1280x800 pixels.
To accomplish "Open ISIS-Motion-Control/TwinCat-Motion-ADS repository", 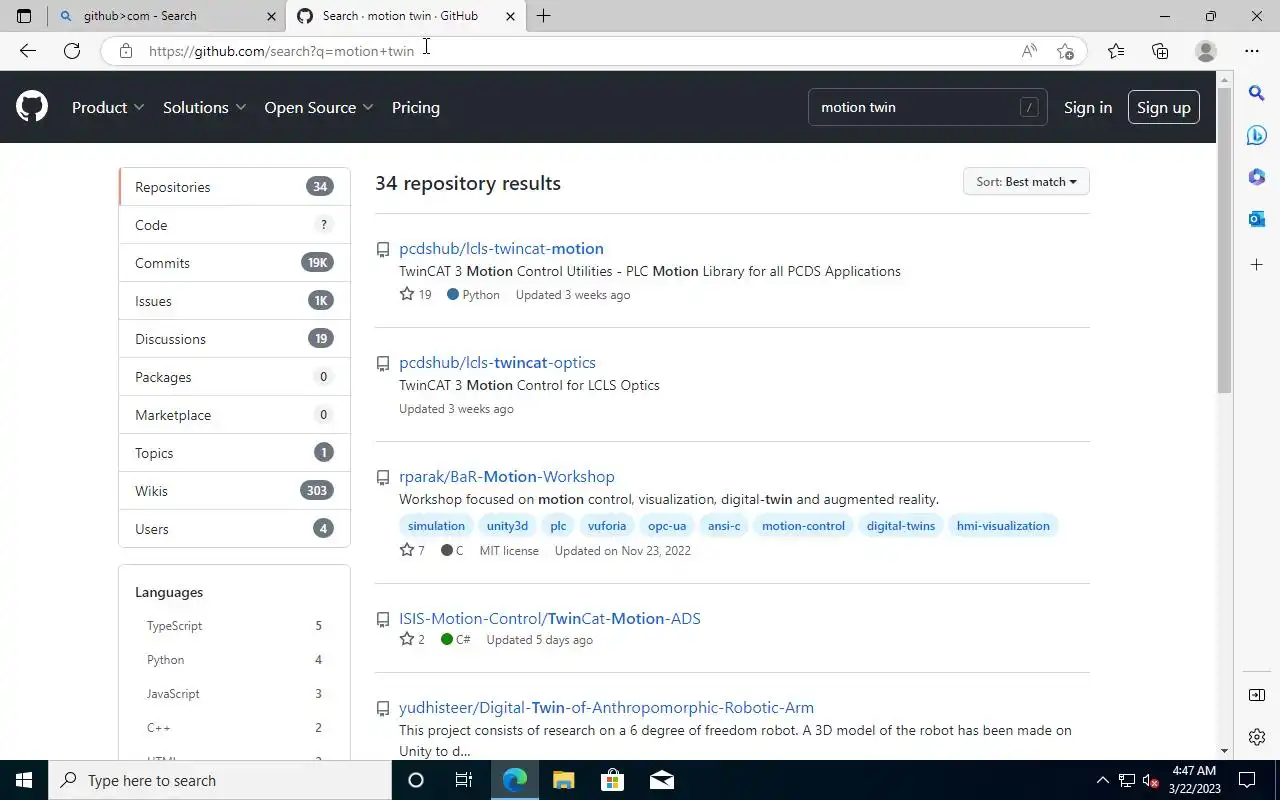I will point(550,619).
